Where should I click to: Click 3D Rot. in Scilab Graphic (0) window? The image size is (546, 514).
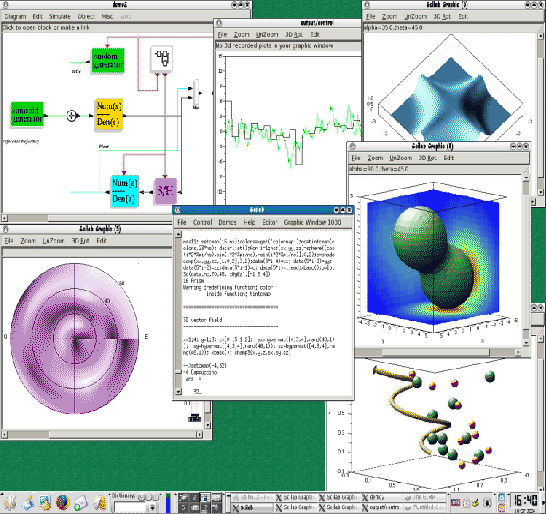[x=427, y=158]
